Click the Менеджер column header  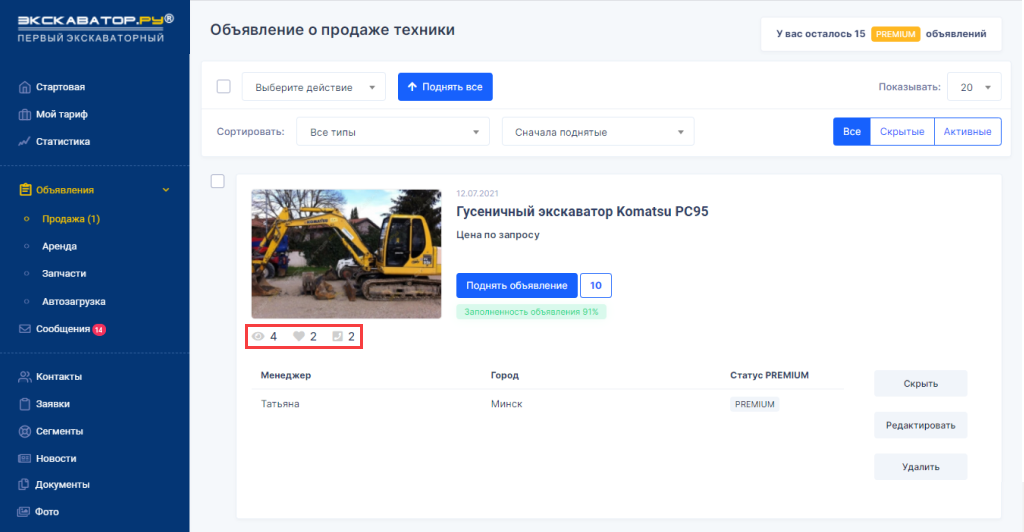(x=285, y=375)
